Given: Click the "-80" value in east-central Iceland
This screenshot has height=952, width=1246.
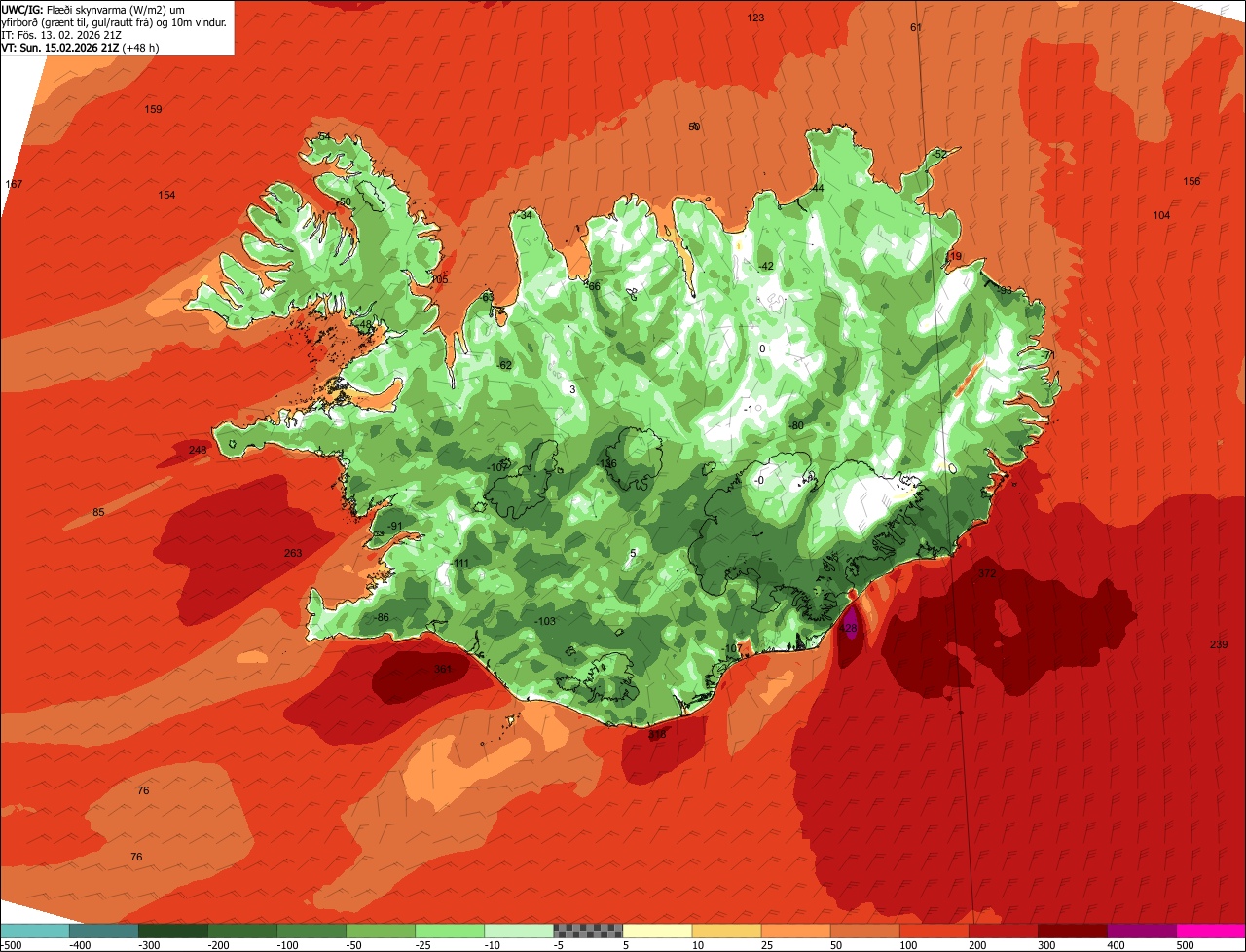Looking at the screenshot, I should 795,425.
